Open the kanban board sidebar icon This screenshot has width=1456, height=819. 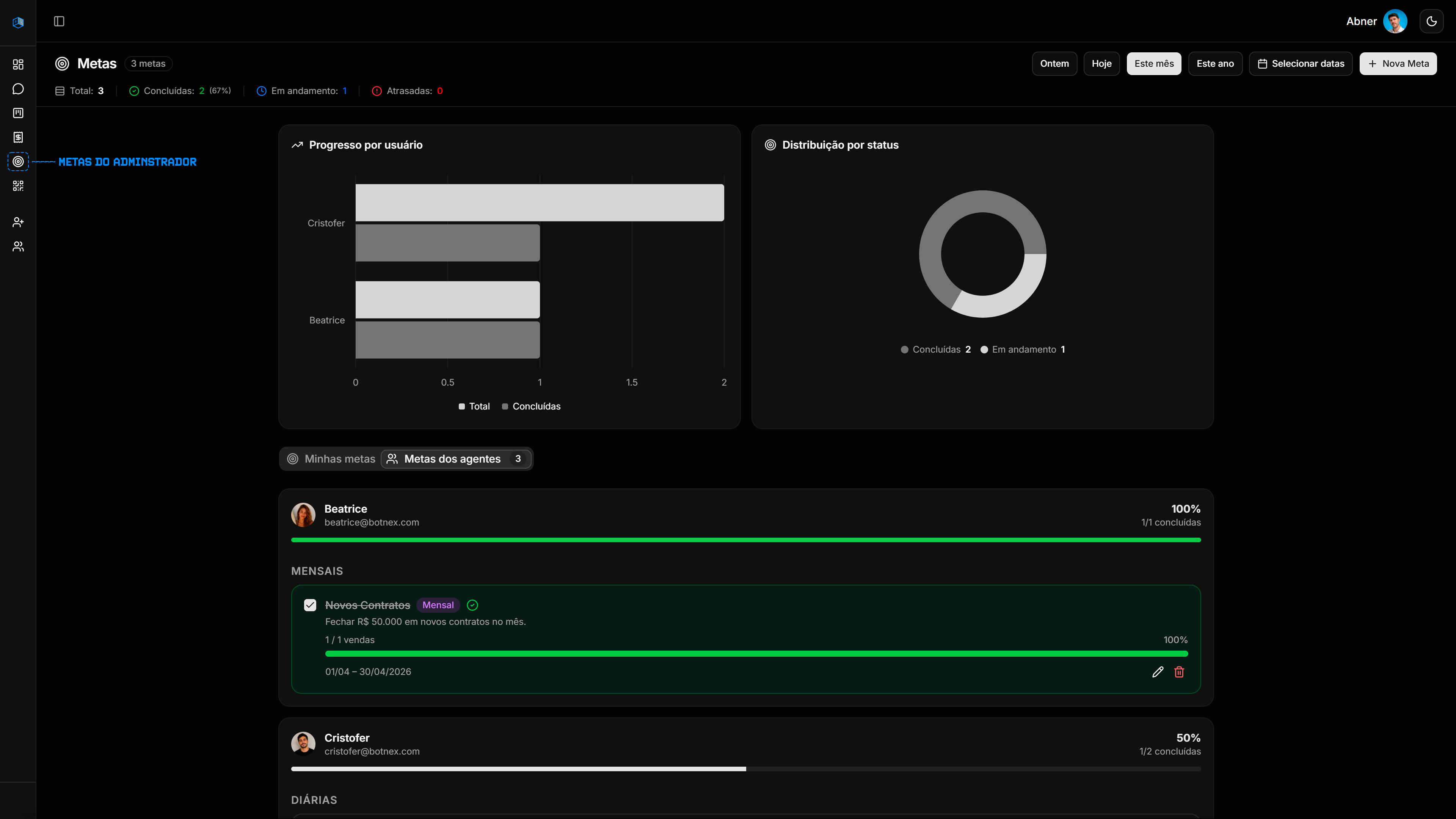point(18,113)
